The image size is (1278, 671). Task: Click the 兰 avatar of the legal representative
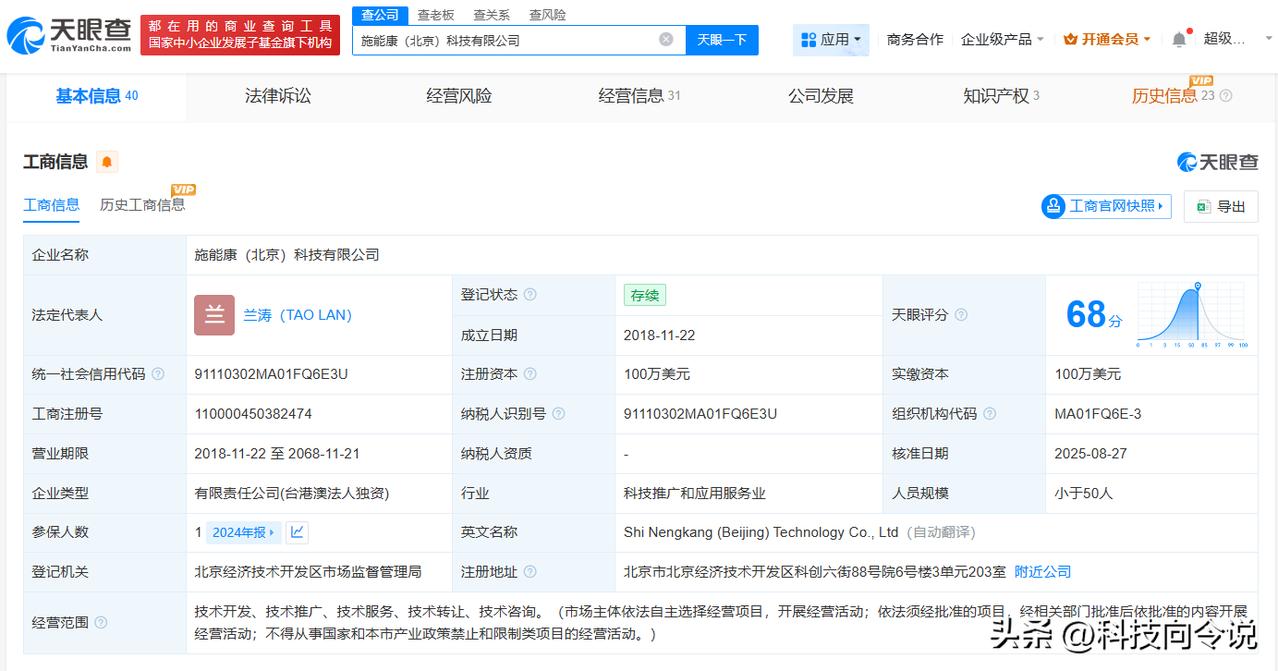[x=214, y=315]
